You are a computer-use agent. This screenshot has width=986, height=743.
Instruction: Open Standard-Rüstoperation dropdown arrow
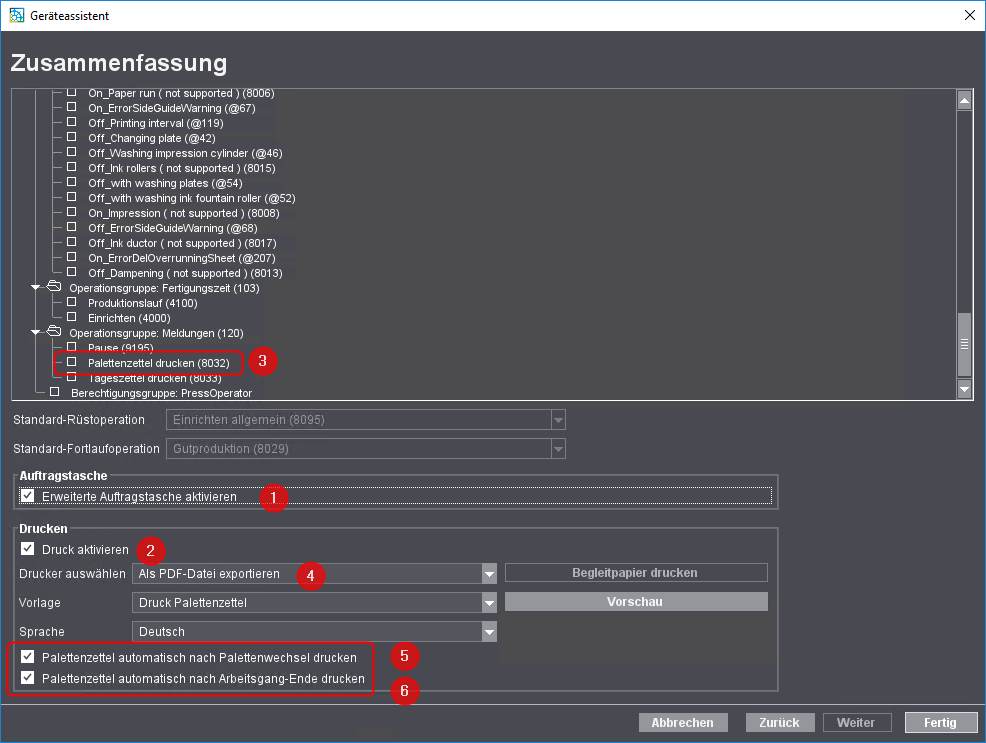[558, 420]
